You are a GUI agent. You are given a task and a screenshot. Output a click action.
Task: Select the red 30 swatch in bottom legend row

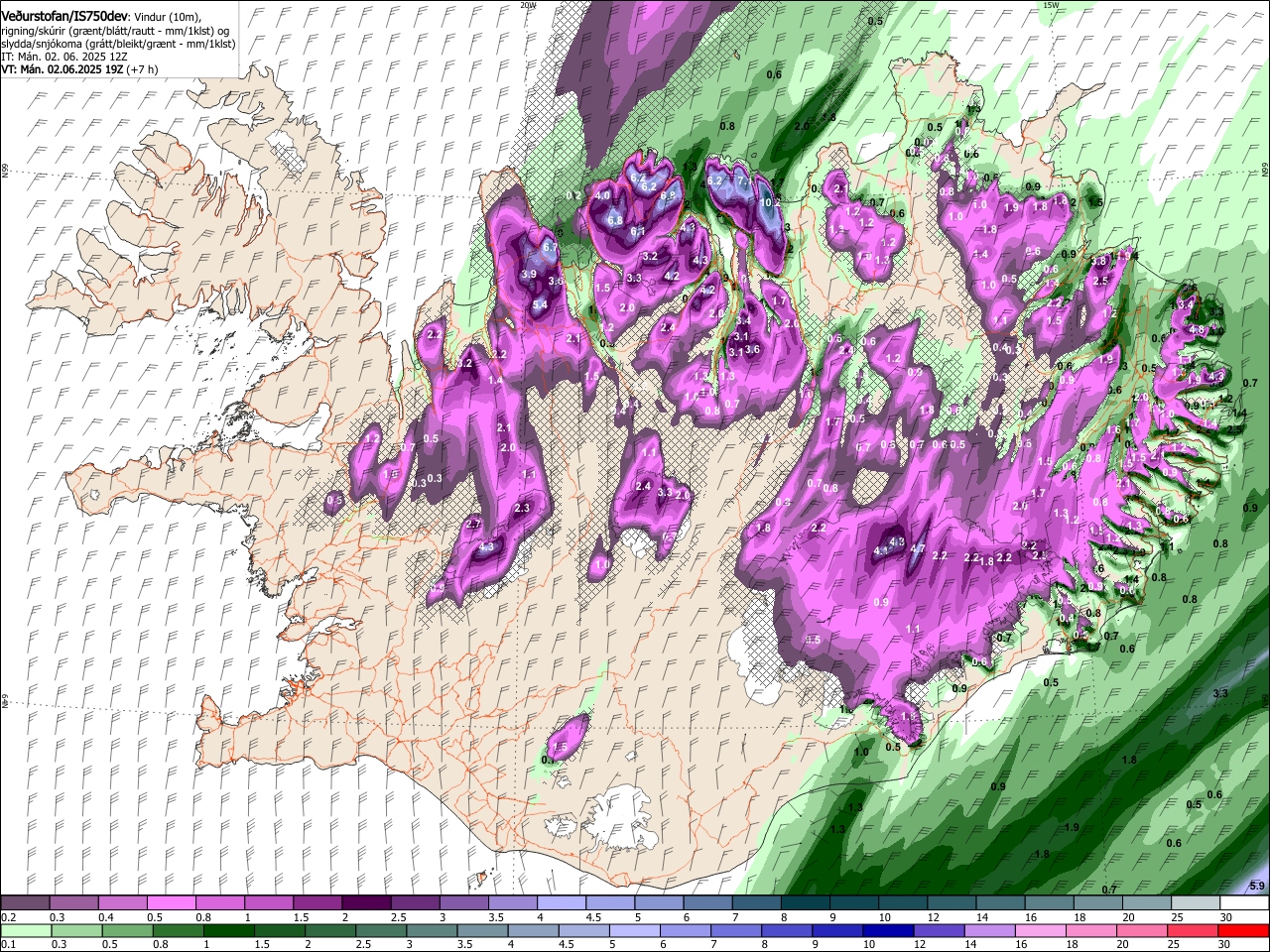[1242, 931]
